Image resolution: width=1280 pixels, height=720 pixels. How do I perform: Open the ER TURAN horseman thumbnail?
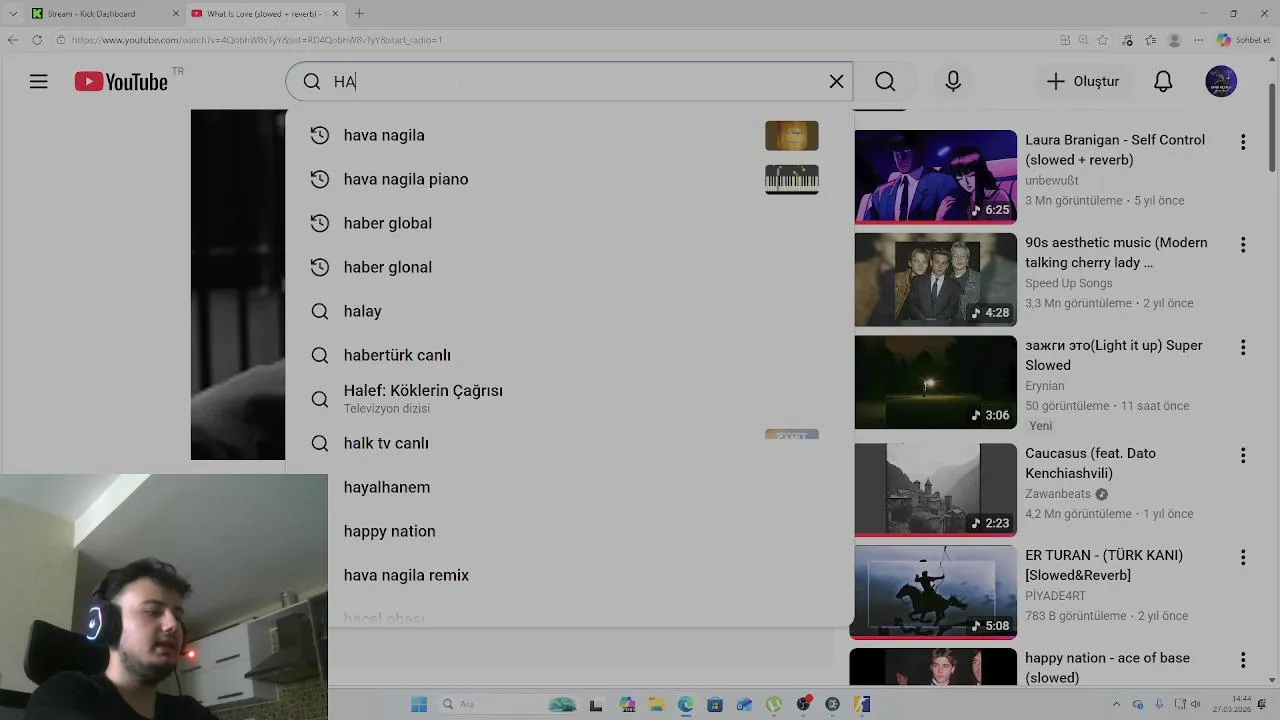coord(935,591)
